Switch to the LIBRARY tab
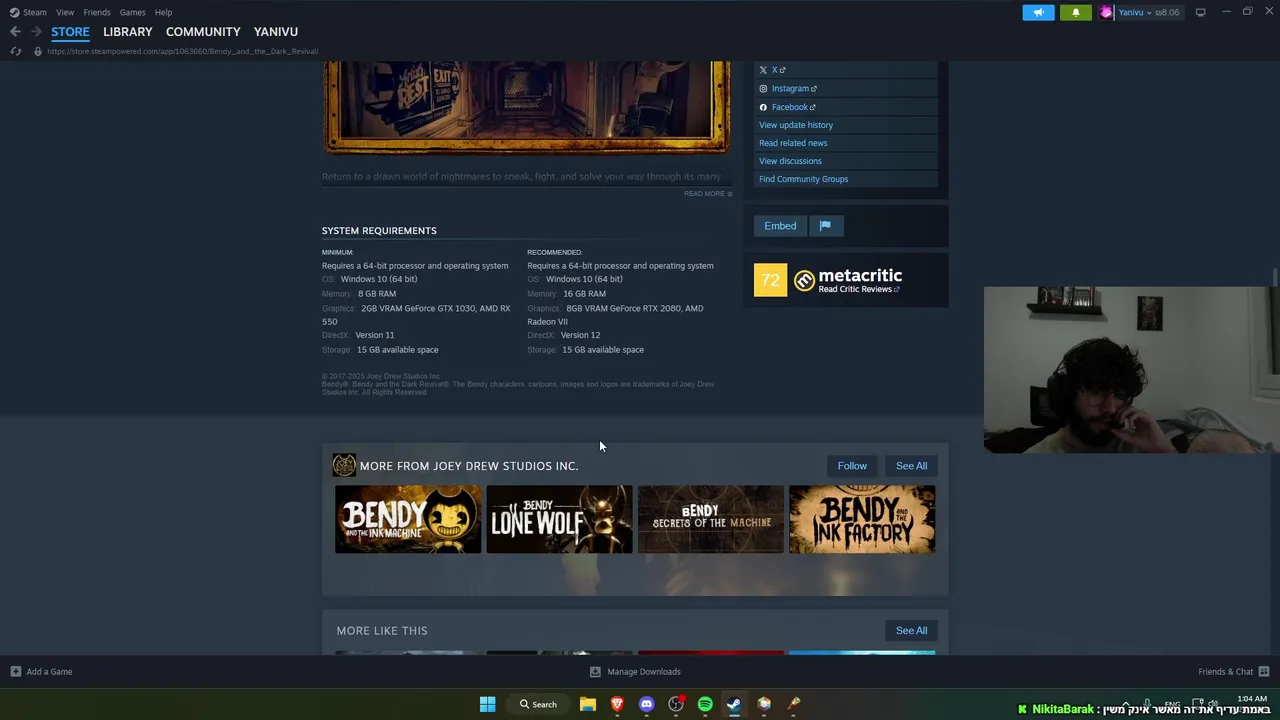The width and height of the screenshot is (1280, 720). (128, 32)
